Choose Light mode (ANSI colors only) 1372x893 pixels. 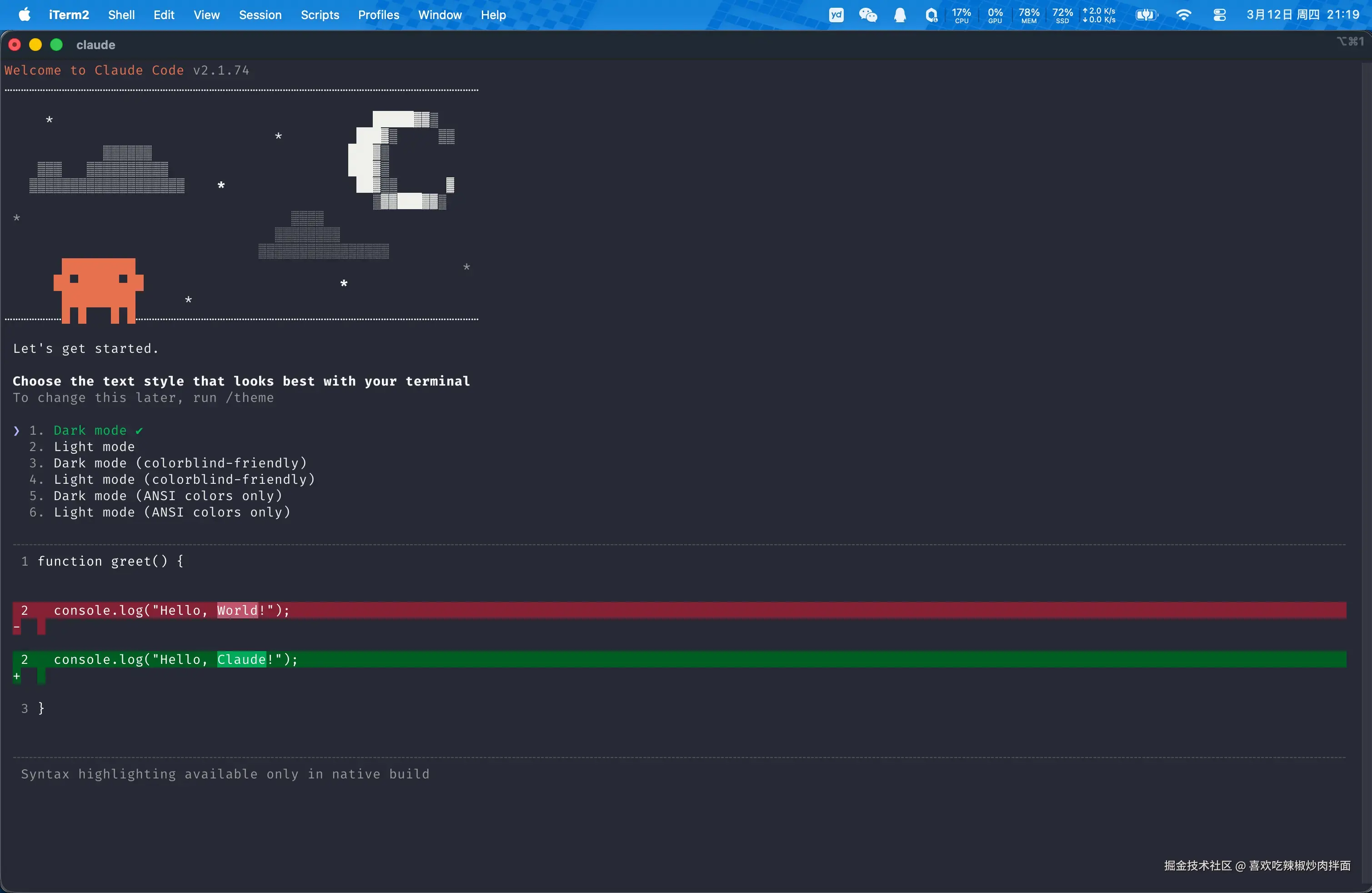pyautogui.click(x=172, y=512)
